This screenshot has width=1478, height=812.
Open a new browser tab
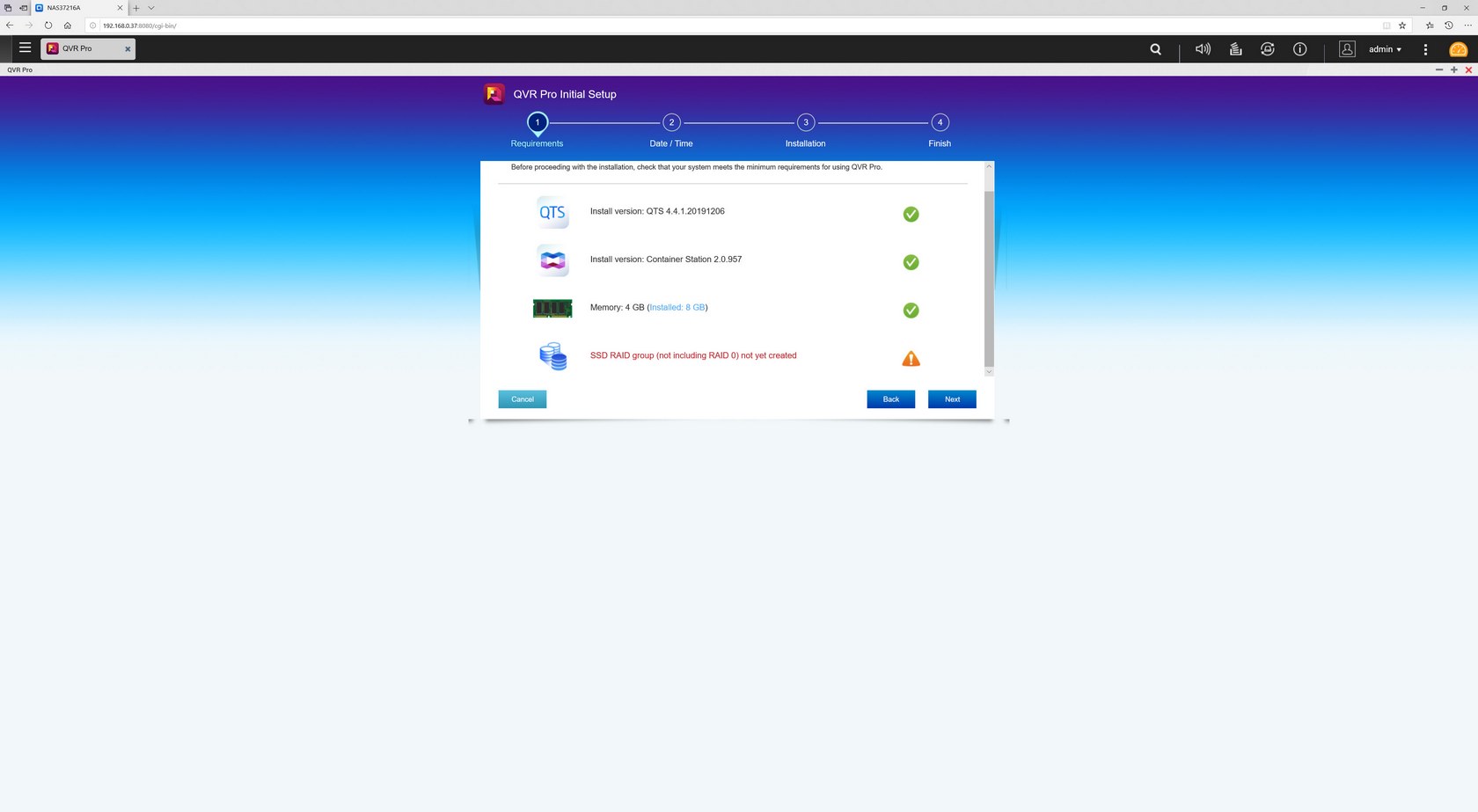pos(136,8)
